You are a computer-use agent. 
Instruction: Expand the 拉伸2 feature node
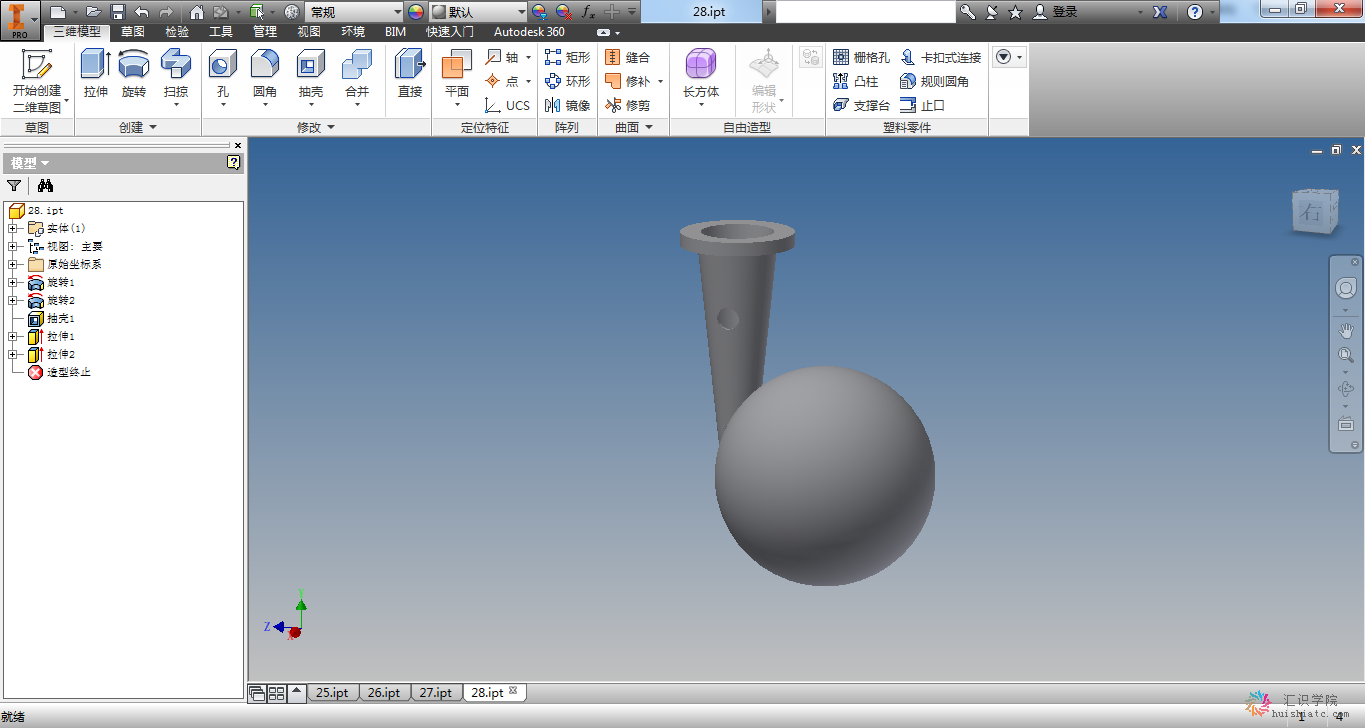pyautogui.click(x=13, y=354)
